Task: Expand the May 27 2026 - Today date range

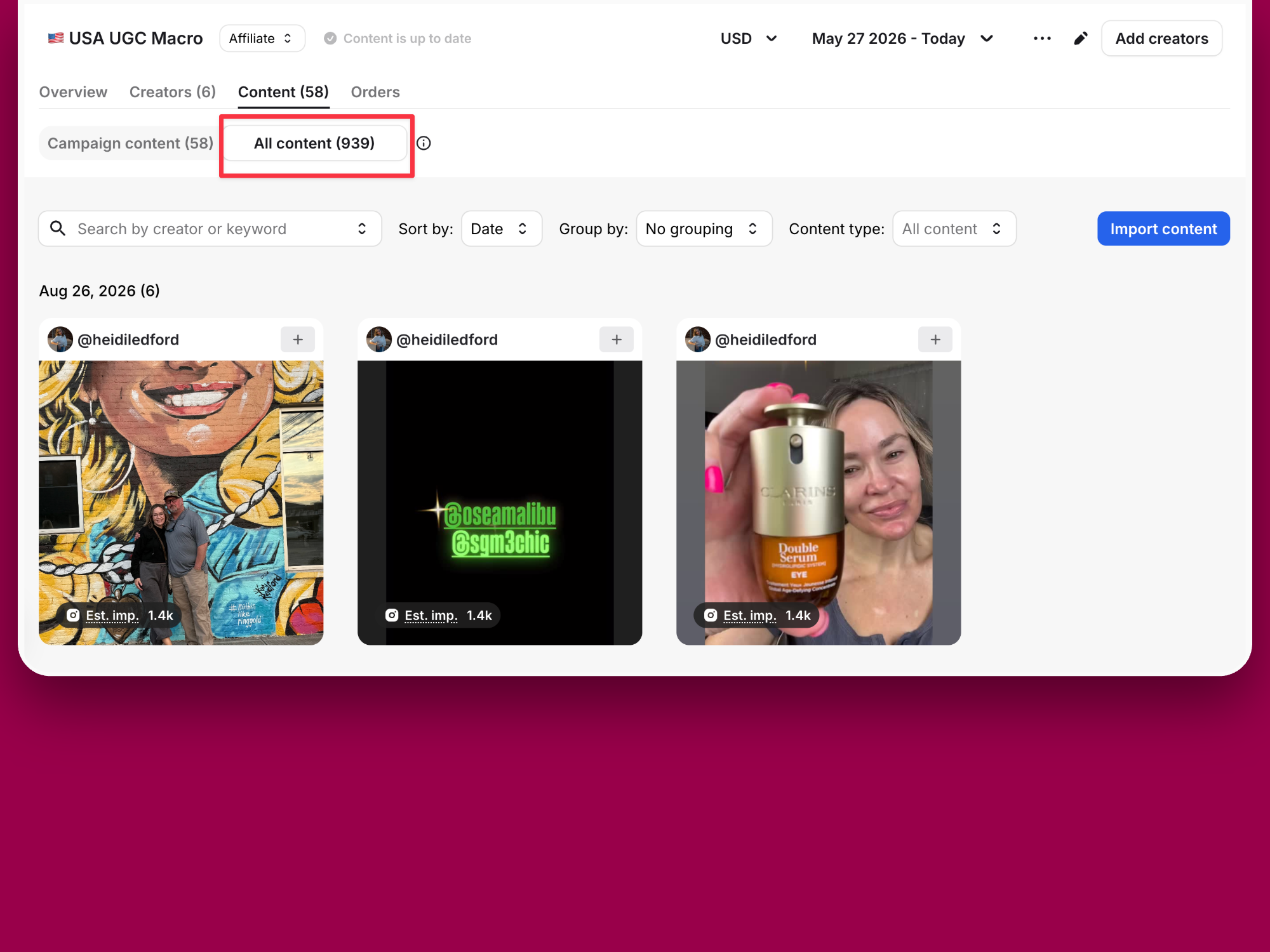Action: pyautogui.click(x=902, y=39)
